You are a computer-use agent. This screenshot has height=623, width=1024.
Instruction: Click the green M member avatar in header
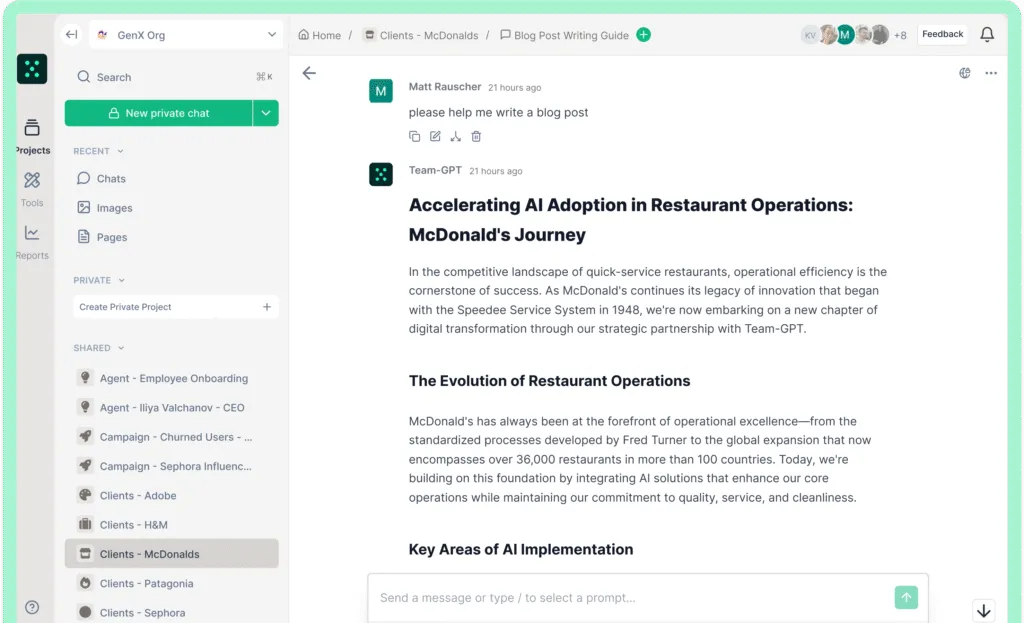point(845,35)
